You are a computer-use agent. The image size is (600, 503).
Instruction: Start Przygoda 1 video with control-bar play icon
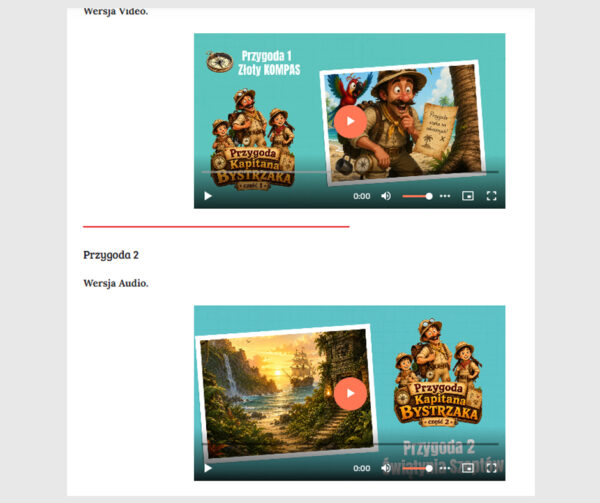coord(208,196)
